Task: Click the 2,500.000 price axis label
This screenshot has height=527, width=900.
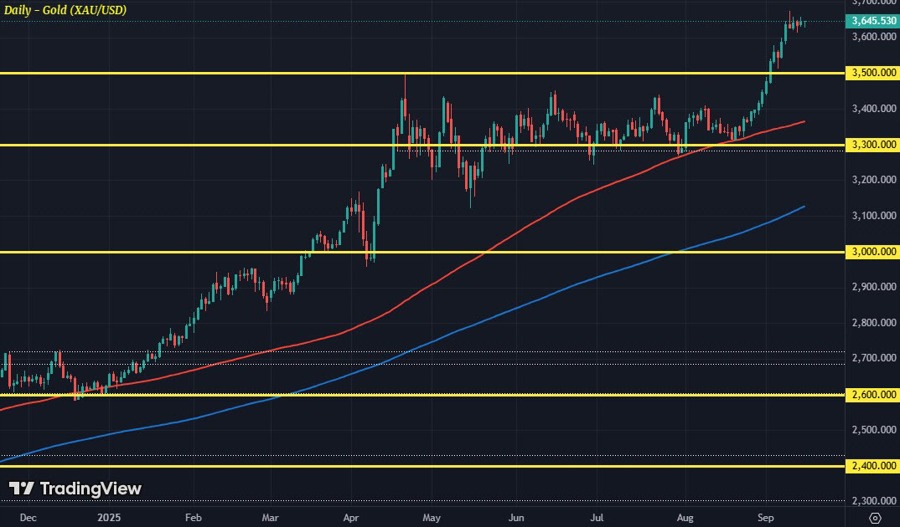Action: coord(874,430)
